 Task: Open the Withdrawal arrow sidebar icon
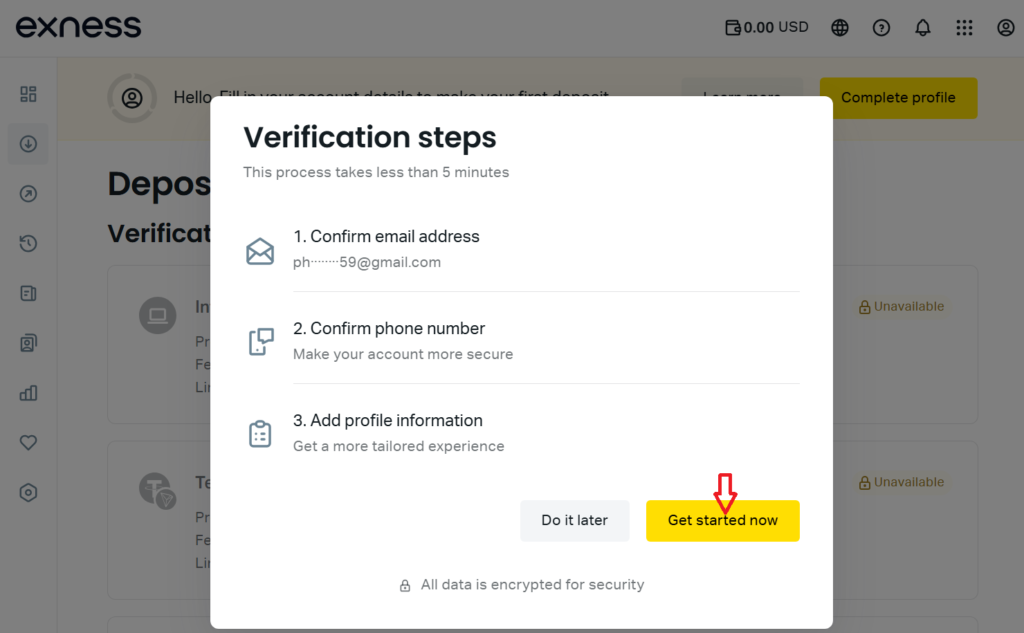(x=28, y=193)
